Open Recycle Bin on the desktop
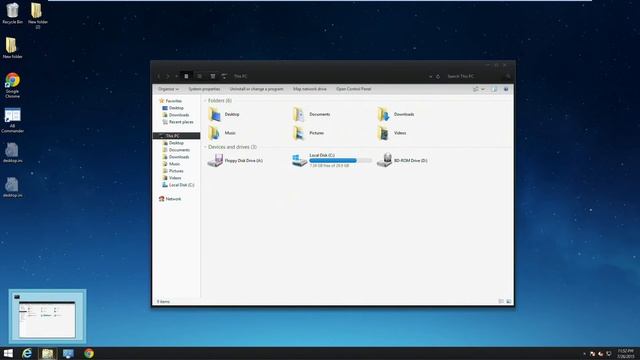The width and height of the screenshot is (640, 360). coord(13,13)
